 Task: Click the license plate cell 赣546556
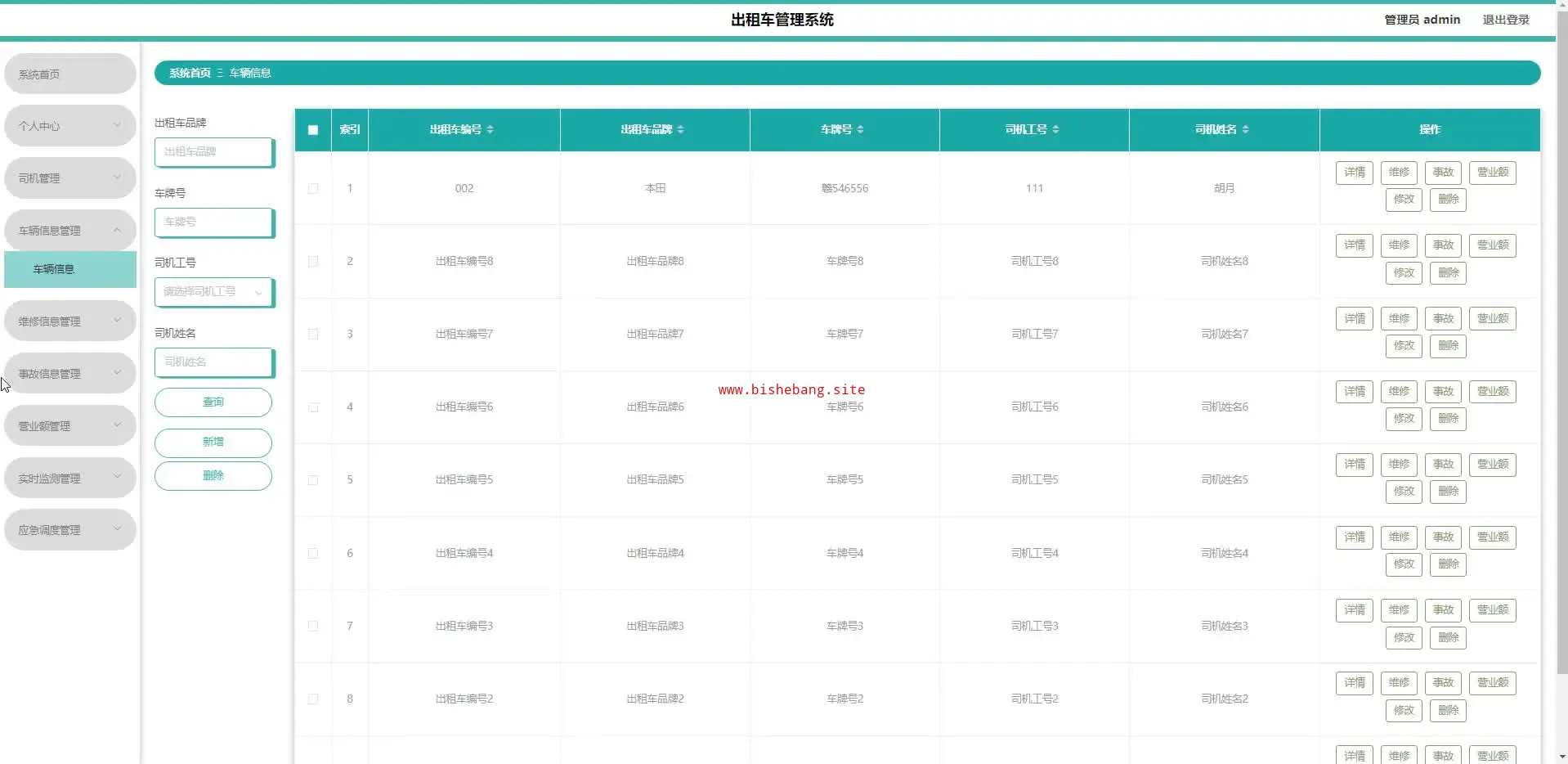844,188
